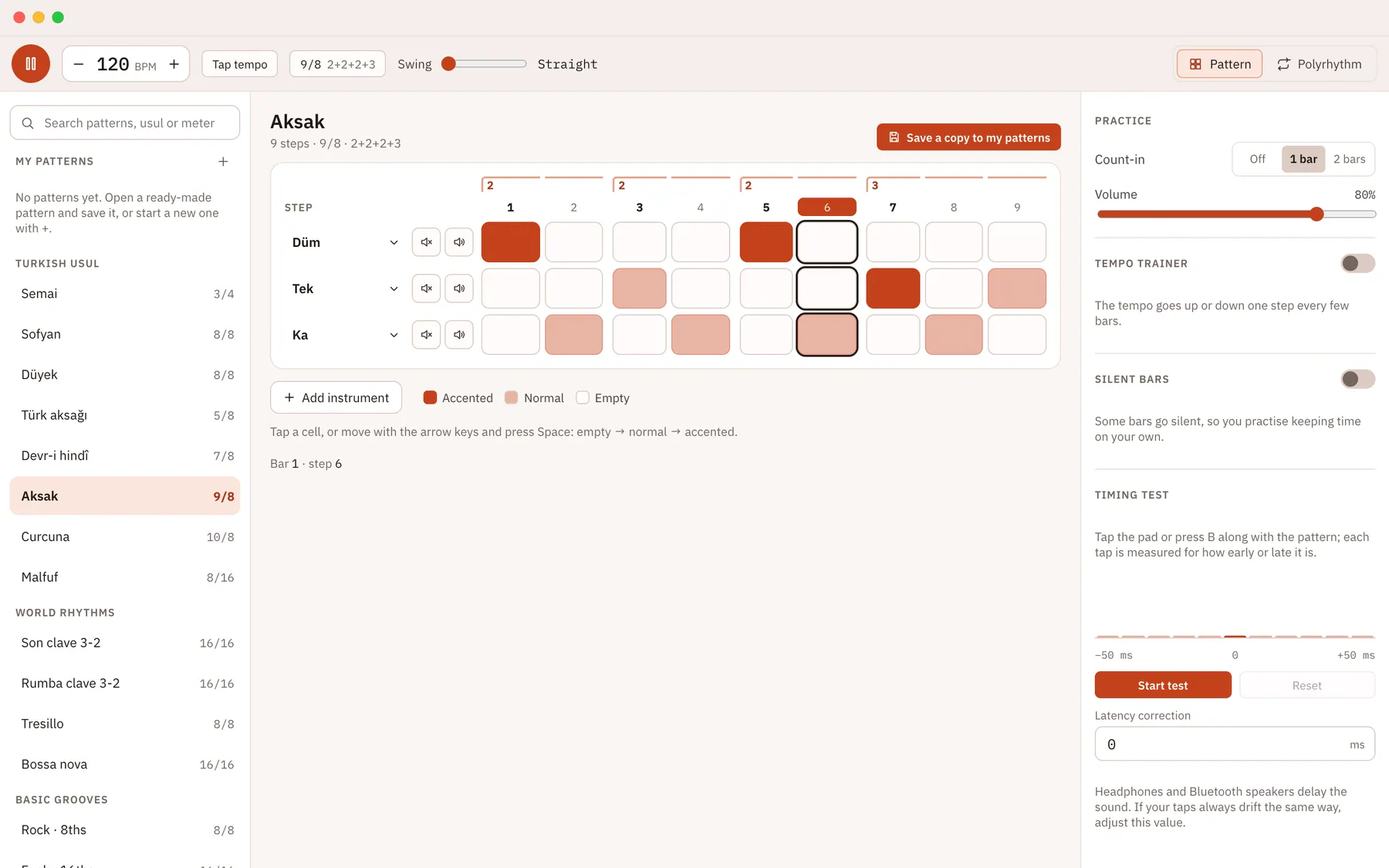Open the Rock · 8ths groove
The width and height of the screenshot is (1389, 868).
pyautogui.click(x=125, y=830)
